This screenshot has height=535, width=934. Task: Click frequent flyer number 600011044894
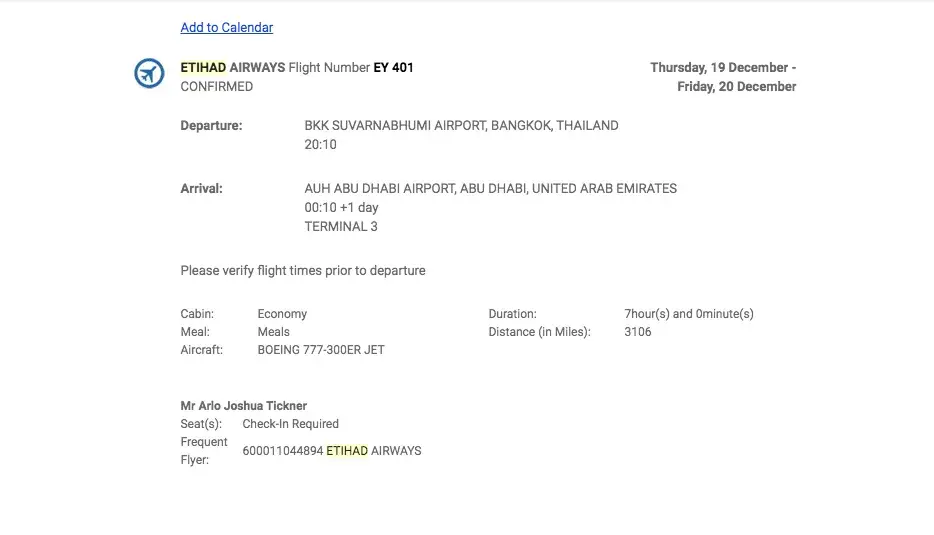point(282,451)
